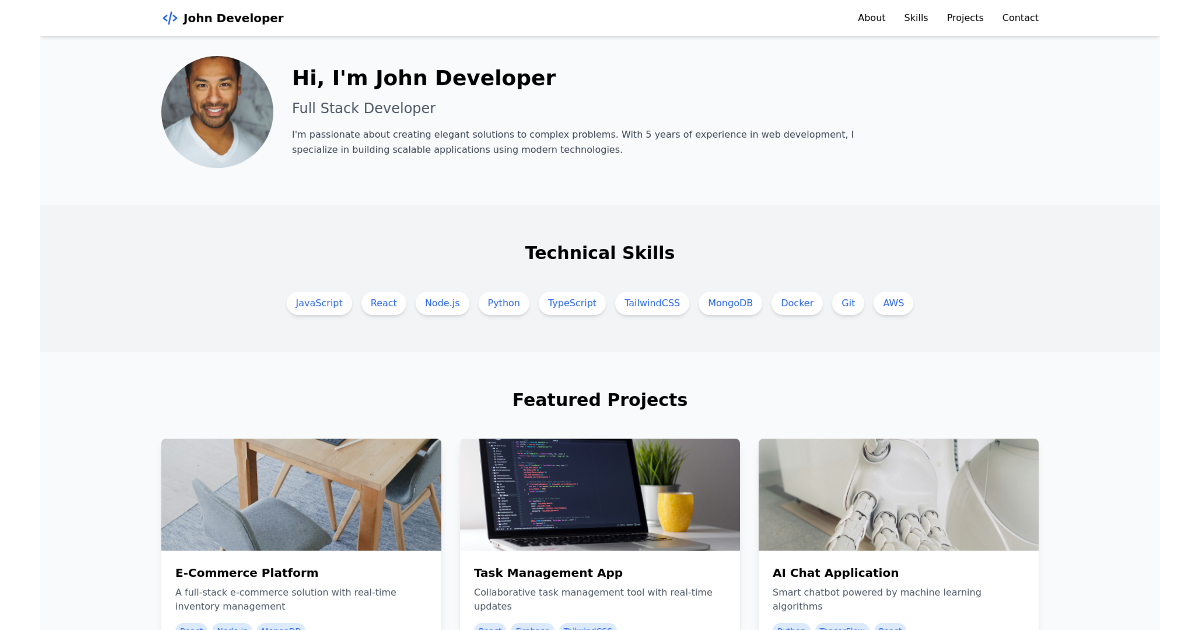Open the E-Commerce Platform project image
Screen dimensions: 1200x630
tap(300, 494)
